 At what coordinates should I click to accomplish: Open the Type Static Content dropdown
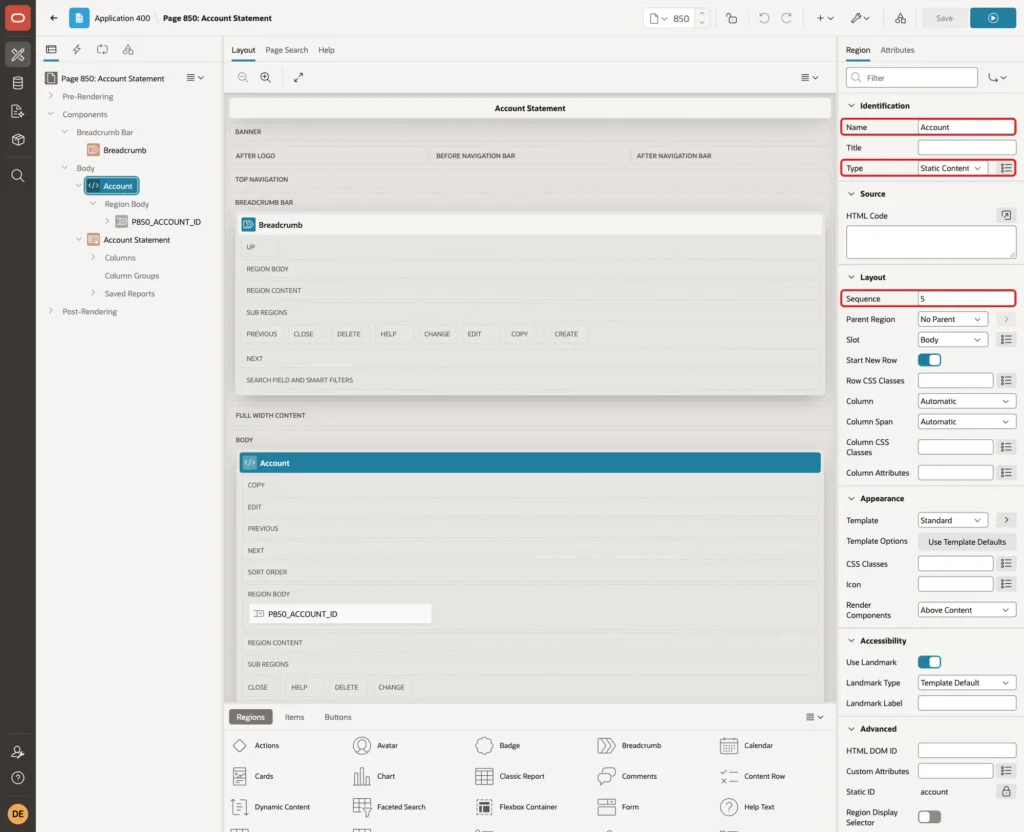point(952,168)
